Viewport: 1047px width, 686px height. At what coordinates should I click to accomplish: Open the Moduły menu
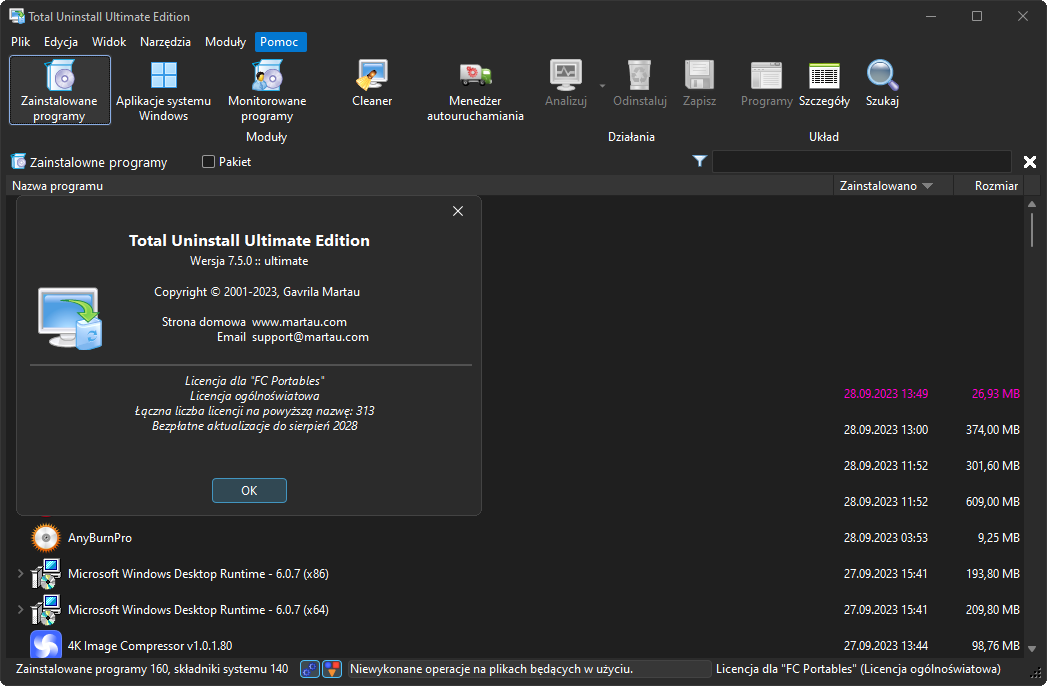[x=225, y=41]
